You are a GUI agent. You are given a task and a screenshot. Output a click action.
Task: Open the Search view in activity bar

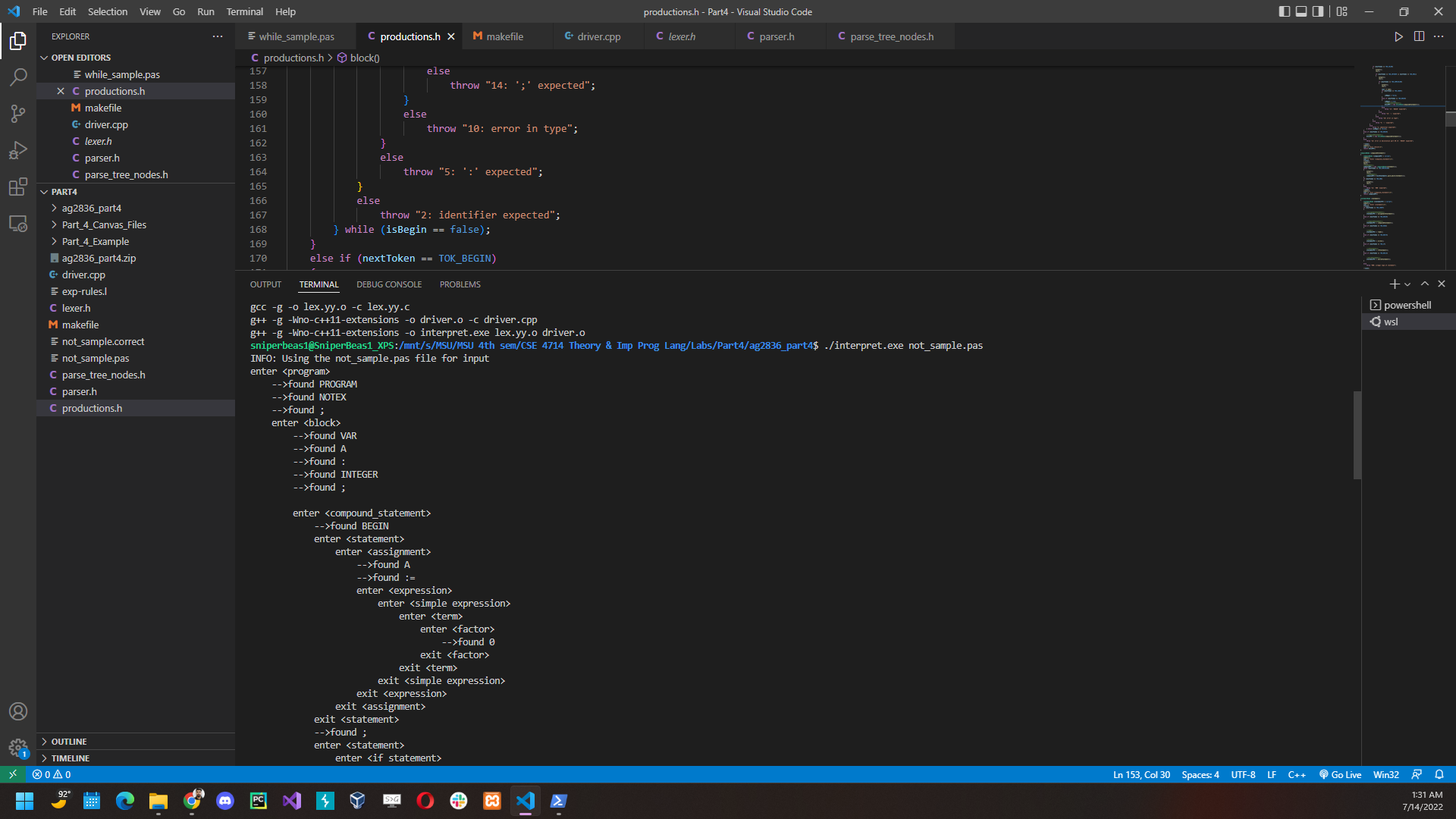coord(18,77)
